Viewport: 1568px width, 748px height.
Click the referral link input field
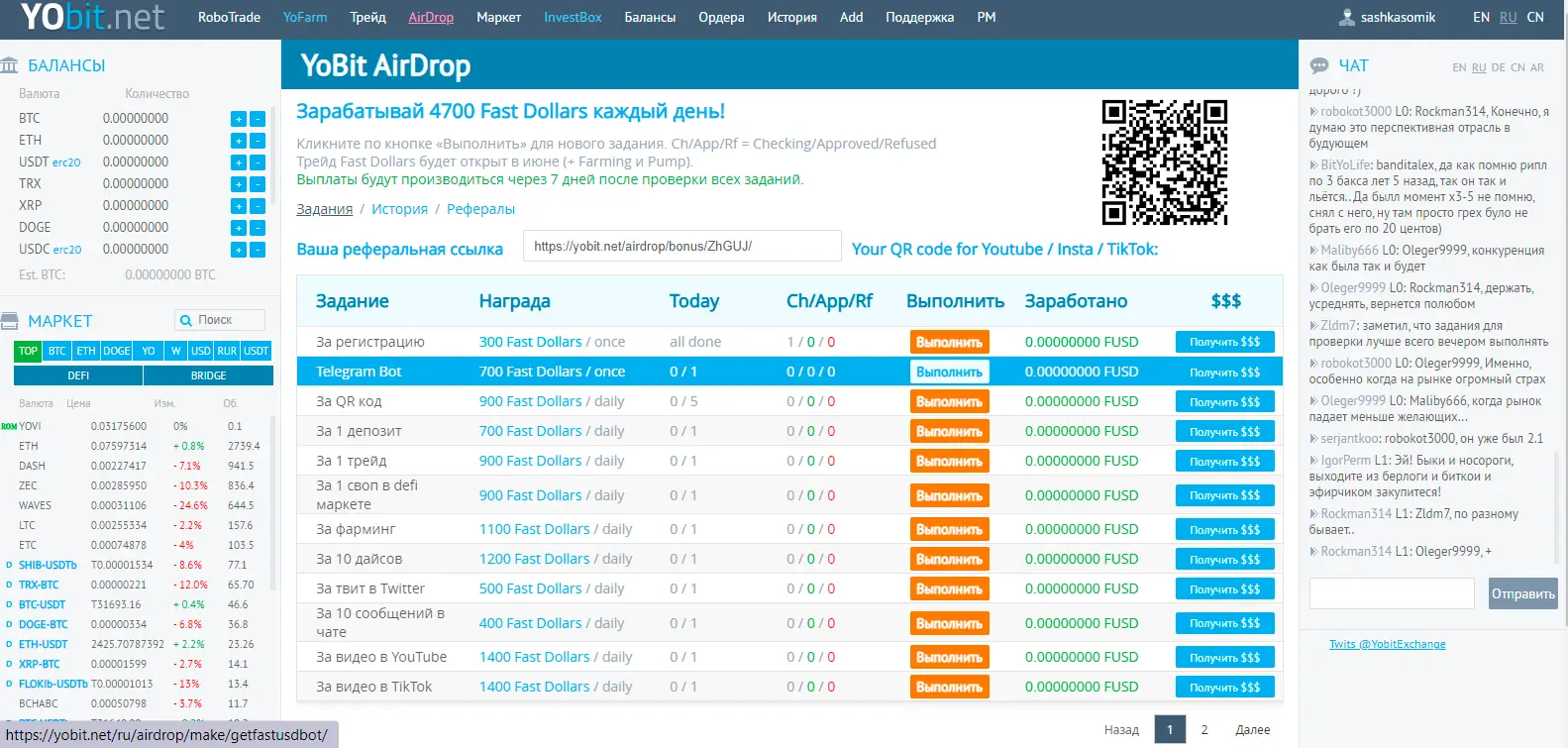pos(682,246)
